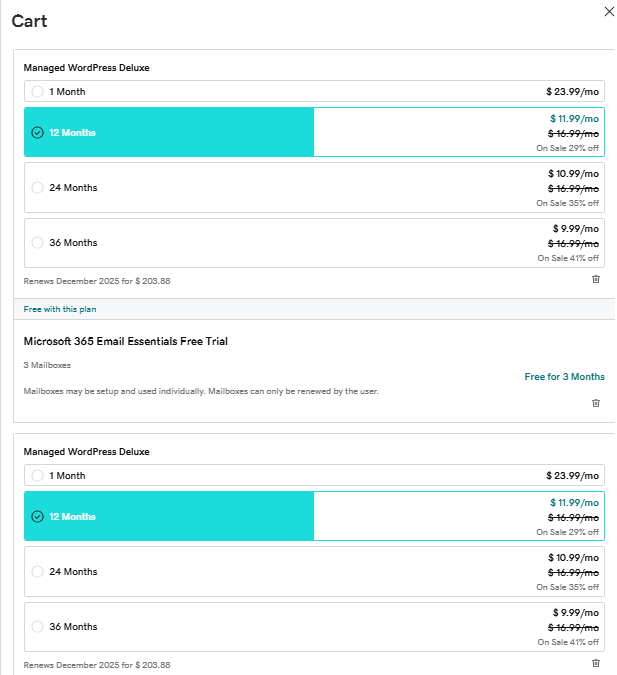Select 12 Months radio in second Managed WordPress Deluxe
617x675 pixels.
point(37,517)
